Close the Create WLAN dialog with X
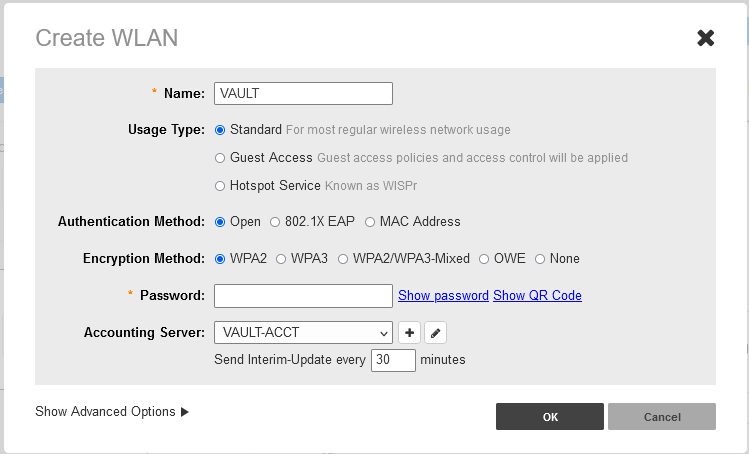 click(x=705, y=38)
